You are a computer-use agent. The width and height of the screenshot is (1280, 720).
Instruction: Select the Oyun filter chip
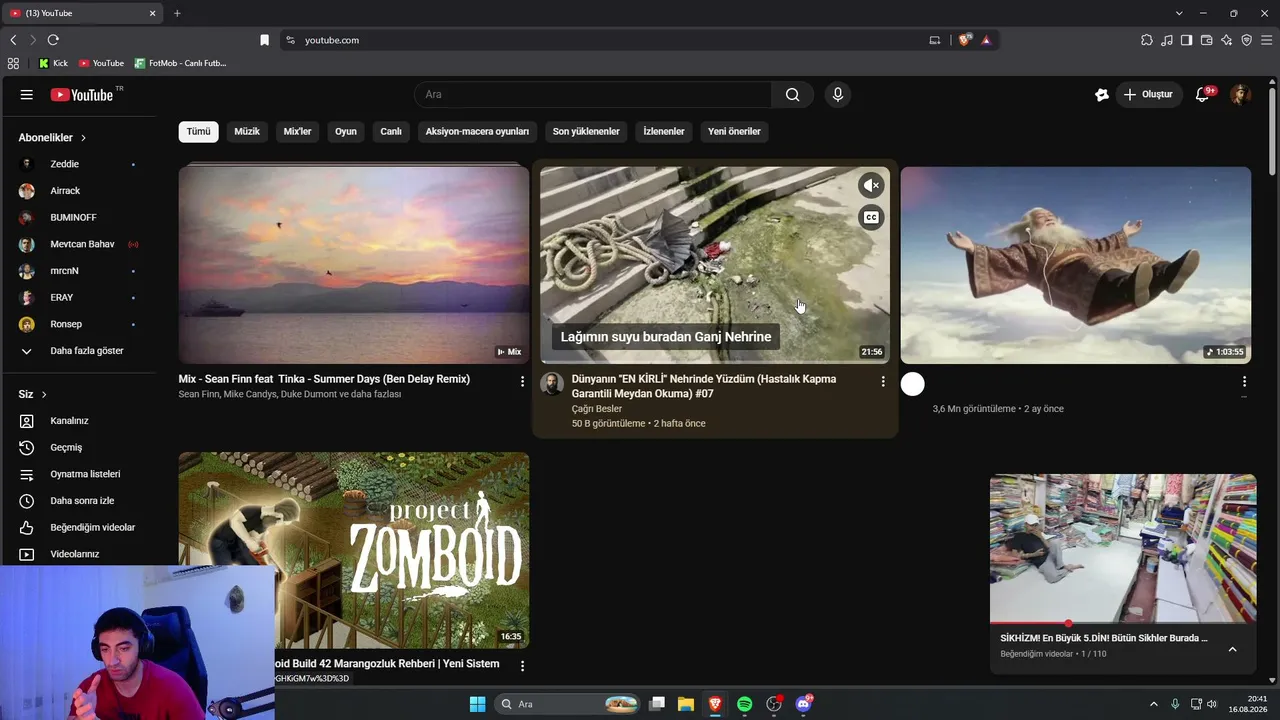pos(346,131)
